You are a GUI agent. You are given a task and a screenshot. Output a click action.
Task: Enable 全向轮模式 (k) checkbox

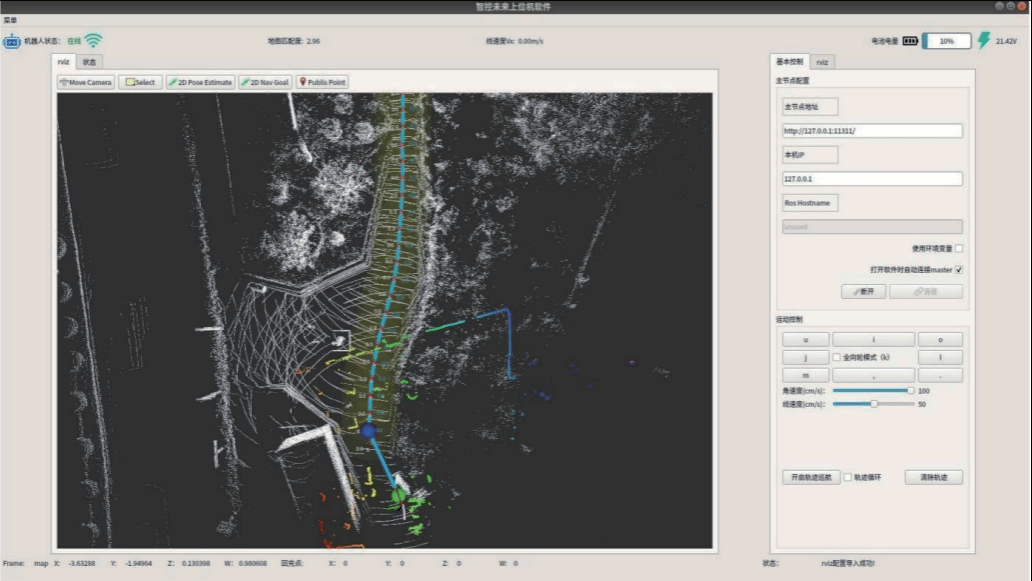(837, 357)
